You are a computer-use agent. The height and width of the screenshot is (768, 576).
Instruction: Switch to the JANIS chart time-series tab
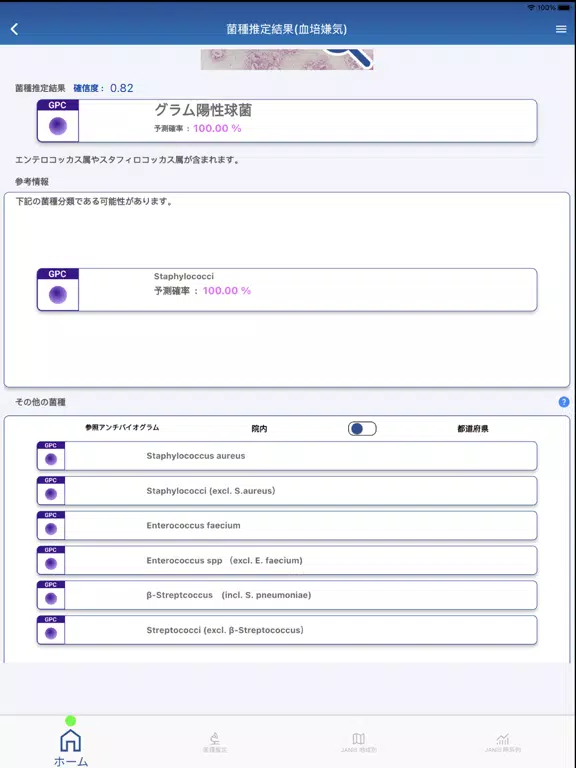[x=503, y=743]
